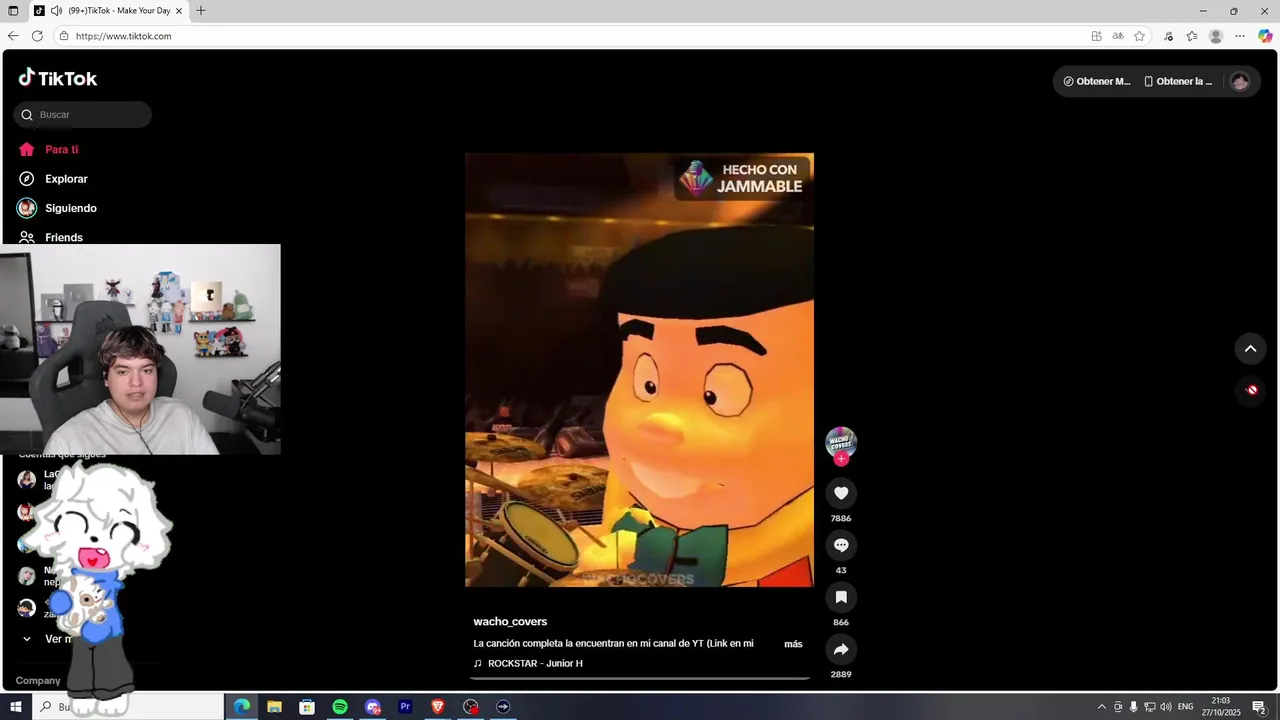This screenshot has width=1280, height=720.
Task: Add this page to favorites star
Action: point(1139,36)
